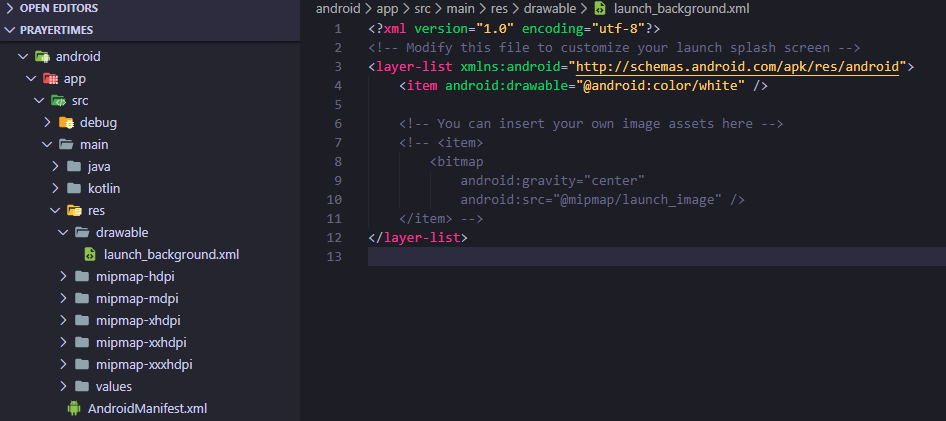Click the launch_background.xml file icon in tree

tap(90, 255)
